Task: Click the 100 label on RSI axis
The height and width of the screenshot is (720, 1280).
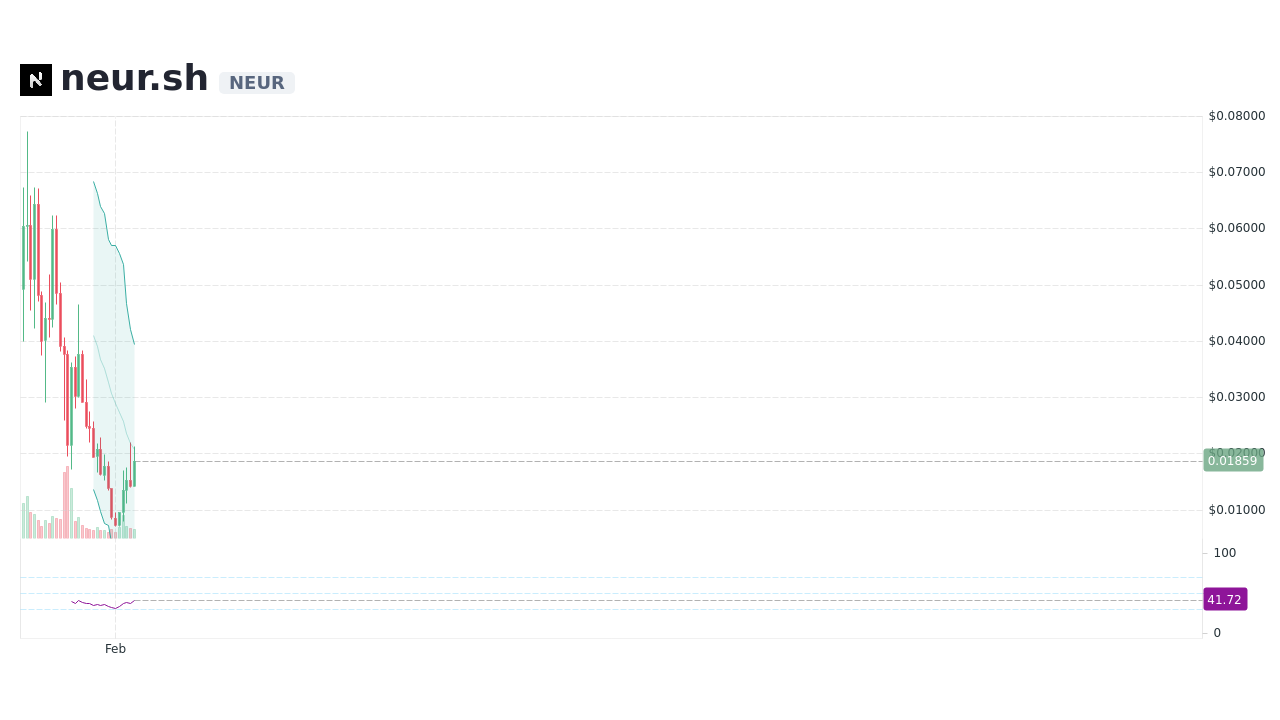Action: (x=1225, y=553)
